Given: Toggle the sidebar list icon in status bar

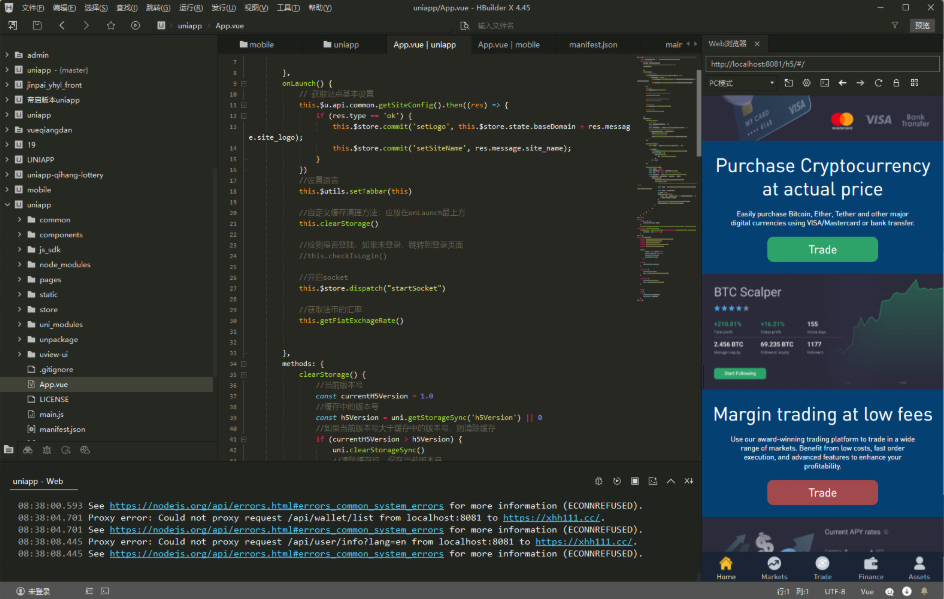Looking at the screenshot, I should 89,591.
